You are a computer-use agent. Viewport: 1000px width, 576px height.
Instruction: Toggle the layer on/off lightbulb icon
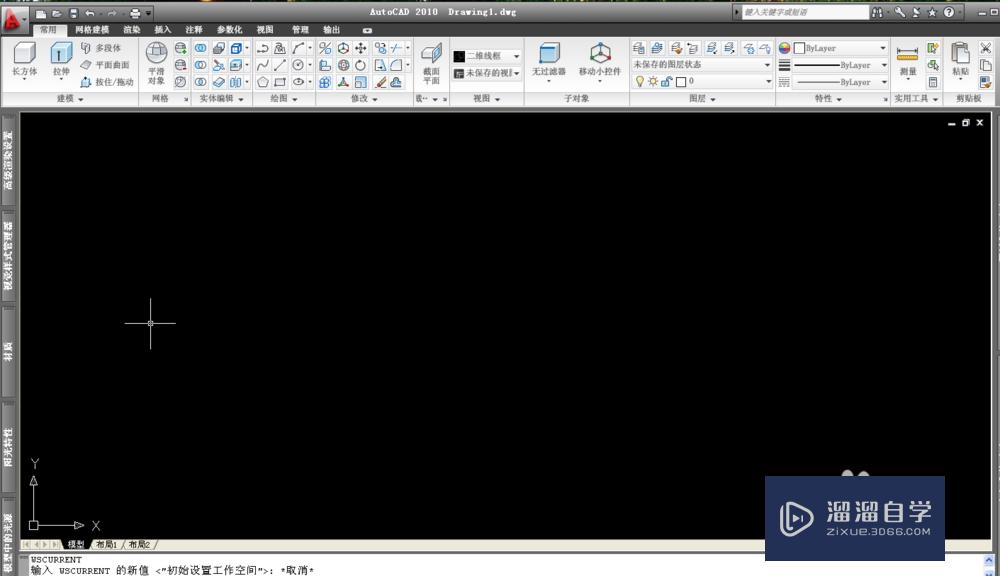(640, 81)
